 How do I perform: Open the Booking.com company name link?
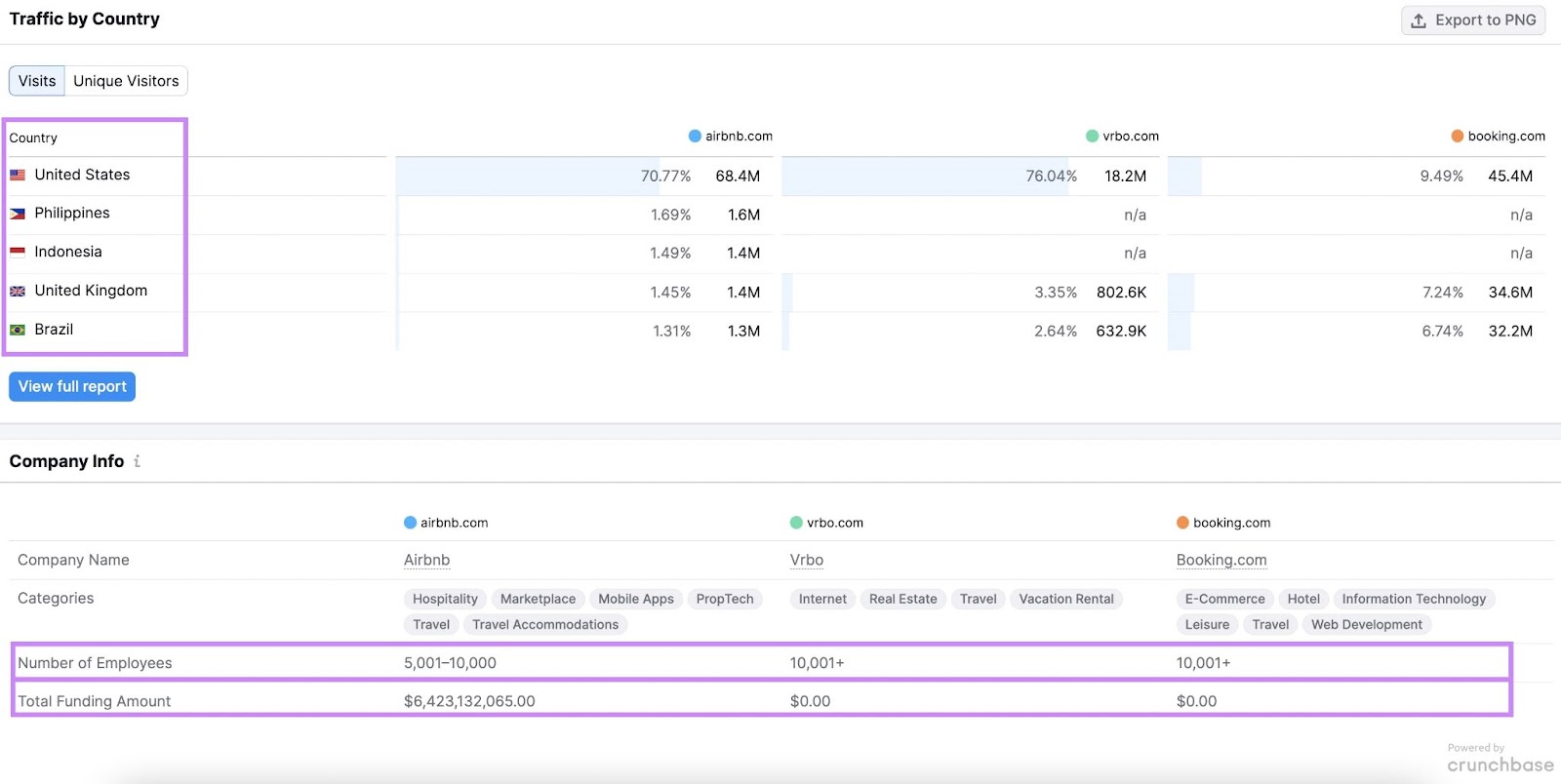click(x=1221, y=560)
